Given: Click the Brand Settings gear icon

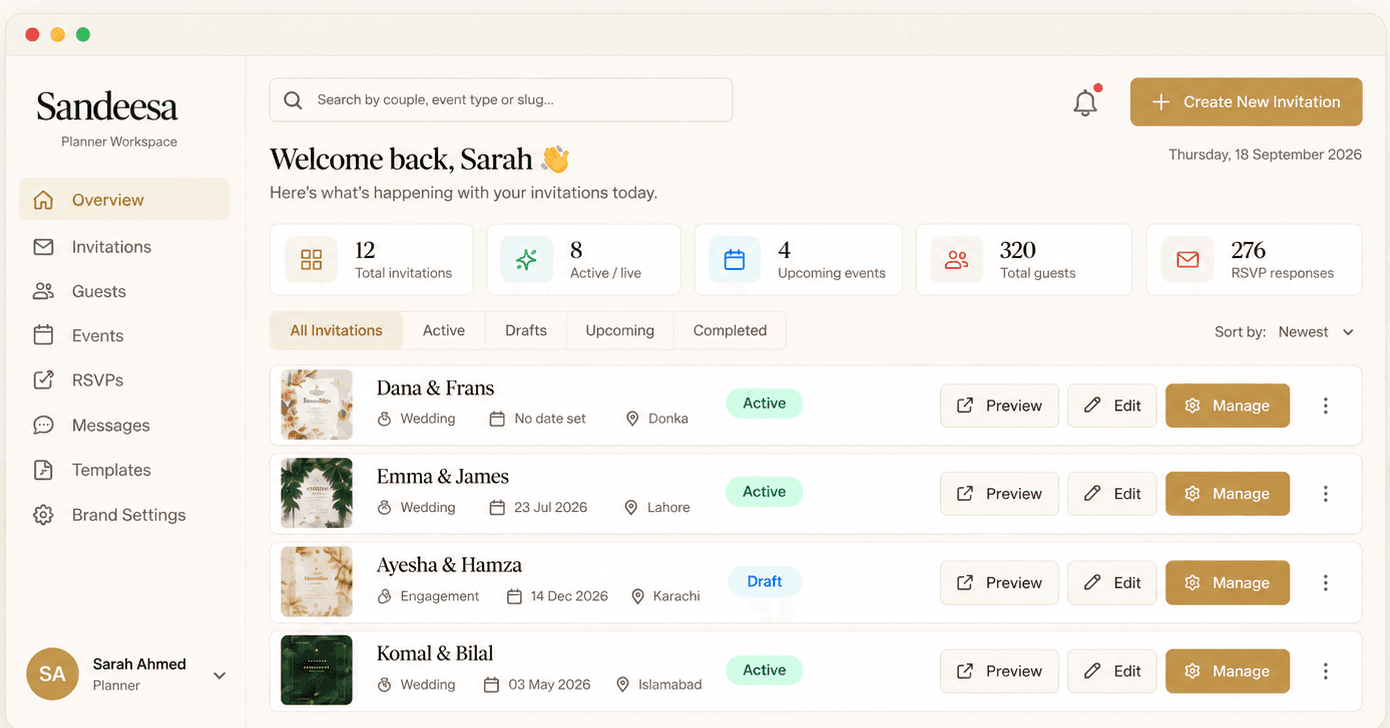Looking at the screenshot, I should pyautogui.click(x=43, y=515).
